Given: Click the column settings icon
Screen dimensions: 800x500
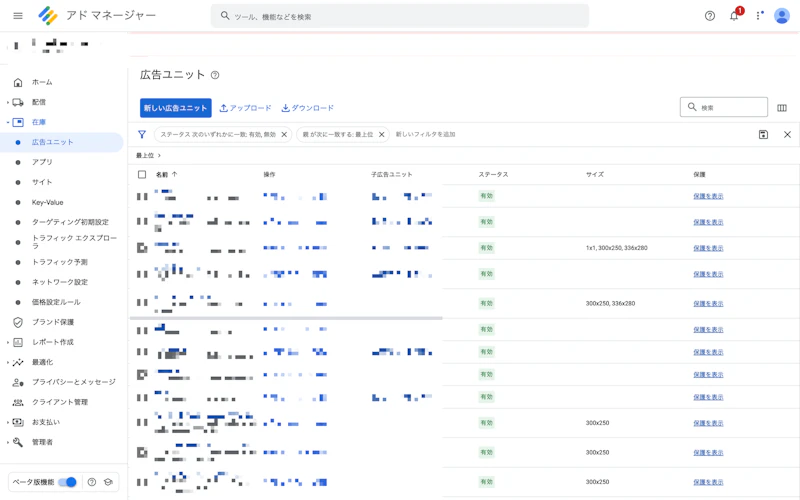Looking at the screenshot, I should coord(782,108).
